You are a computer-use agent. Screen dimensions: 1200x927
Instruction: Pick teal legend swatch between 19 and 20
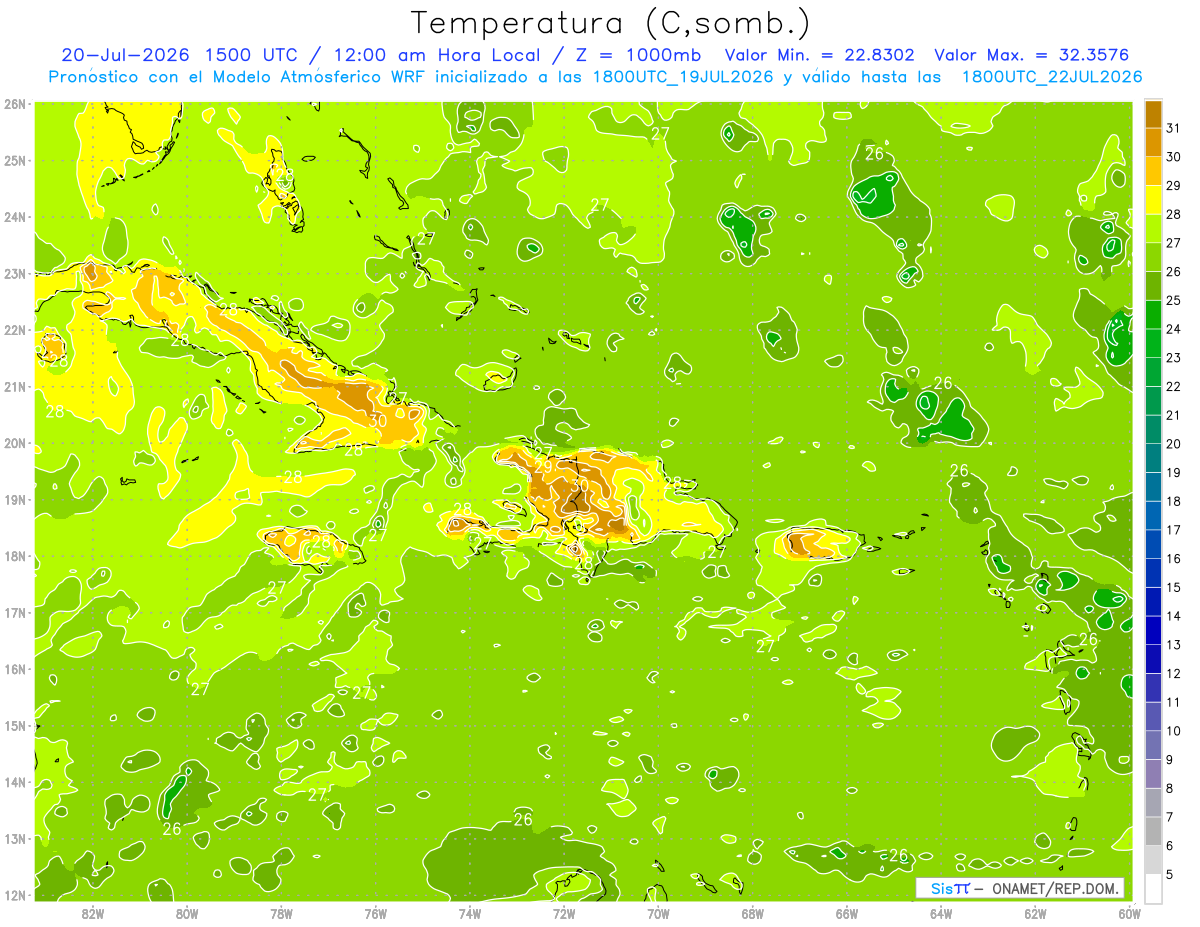(x=1153, y=458)
